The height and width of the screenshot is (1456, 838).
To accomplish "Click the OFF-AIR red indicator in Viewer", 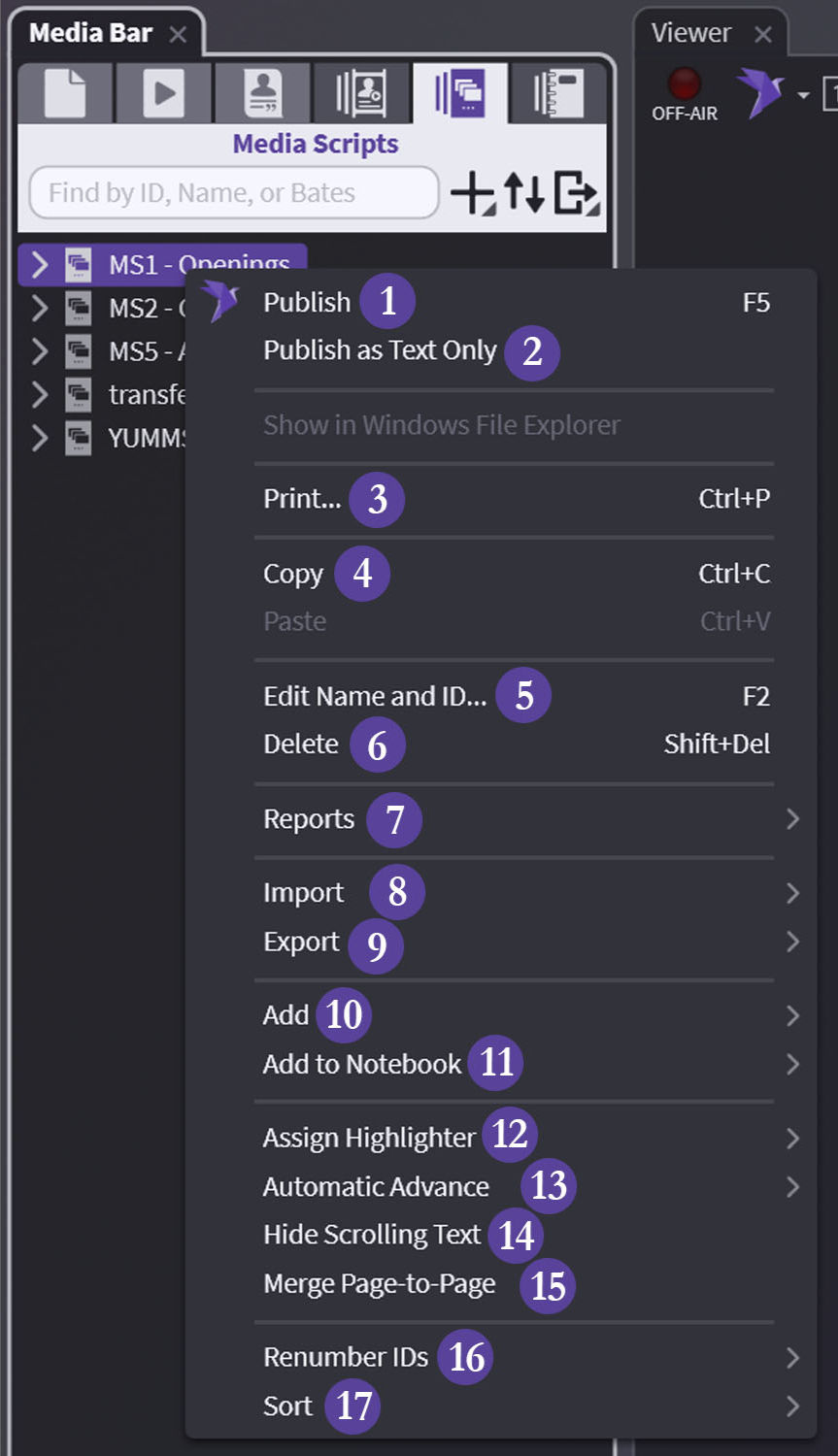I will tap(685, 84).
